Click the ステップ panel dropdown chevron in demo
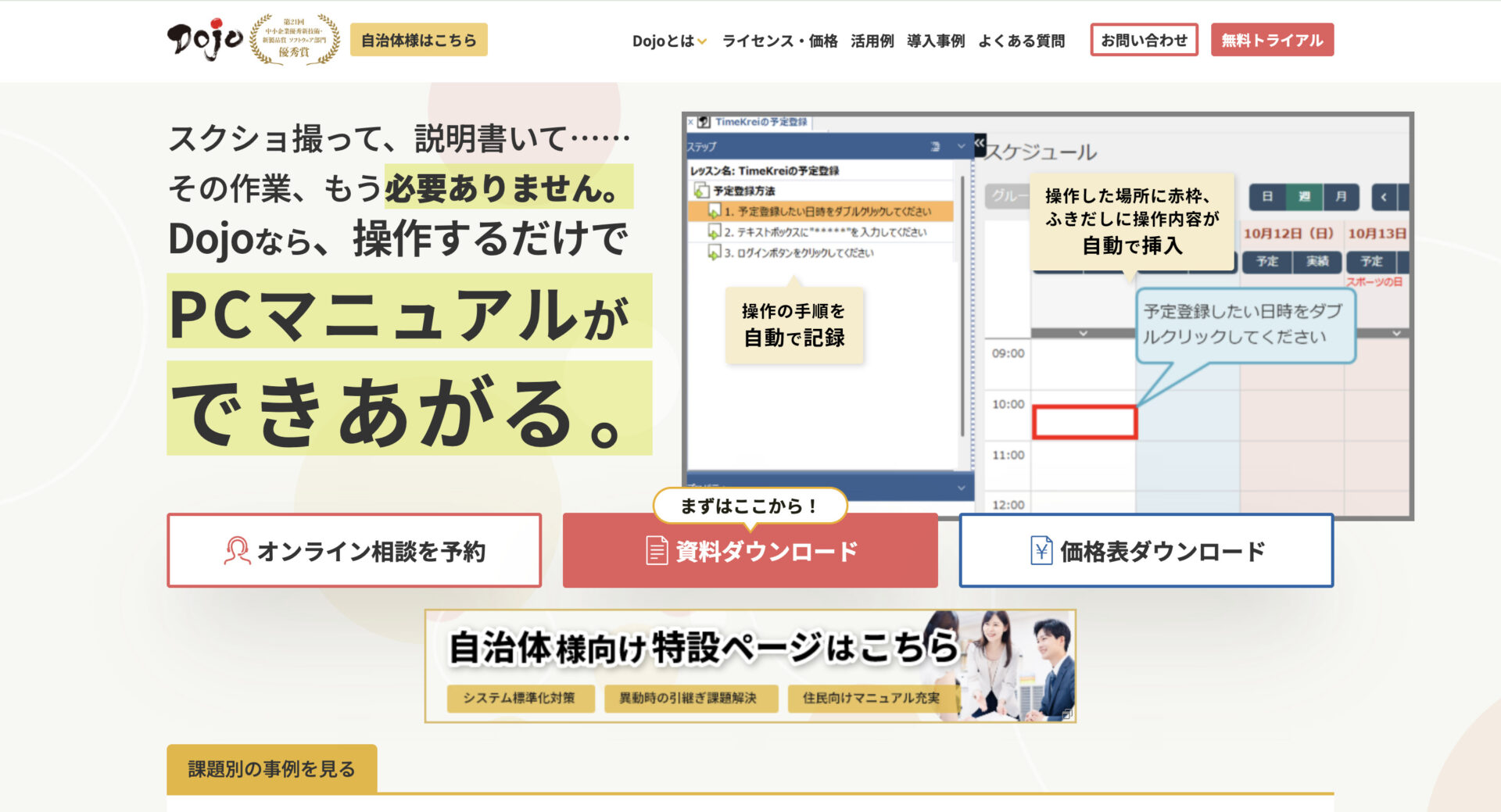 (x=961, y=146)
